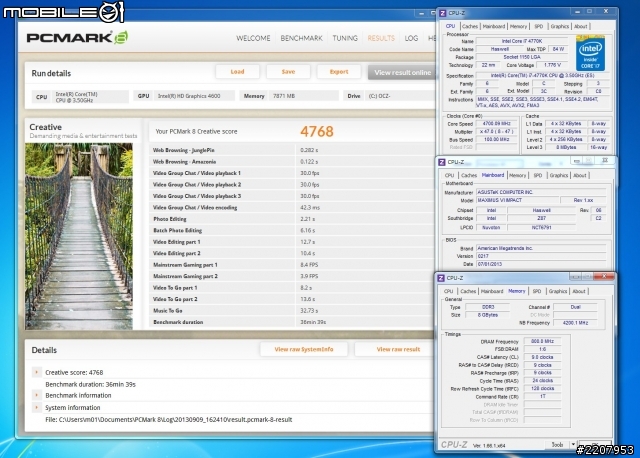Open Mainboard tab in bottom CPU-Z window
640x458 pixels.
(492, 291)
